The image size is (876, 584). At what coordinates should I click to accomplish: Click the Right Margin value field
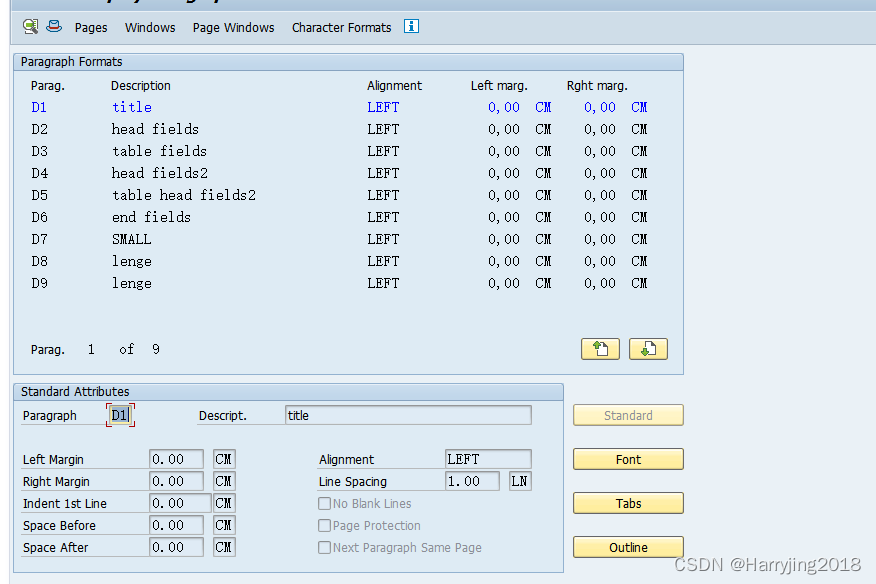[x=176, y=481]
